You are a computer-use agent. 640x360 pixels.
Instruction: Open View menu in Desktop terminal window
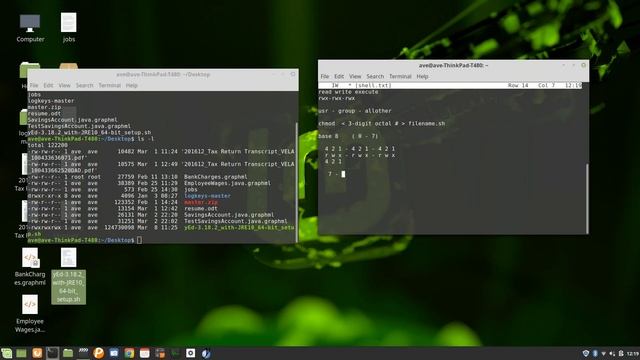tap(64, 86)
